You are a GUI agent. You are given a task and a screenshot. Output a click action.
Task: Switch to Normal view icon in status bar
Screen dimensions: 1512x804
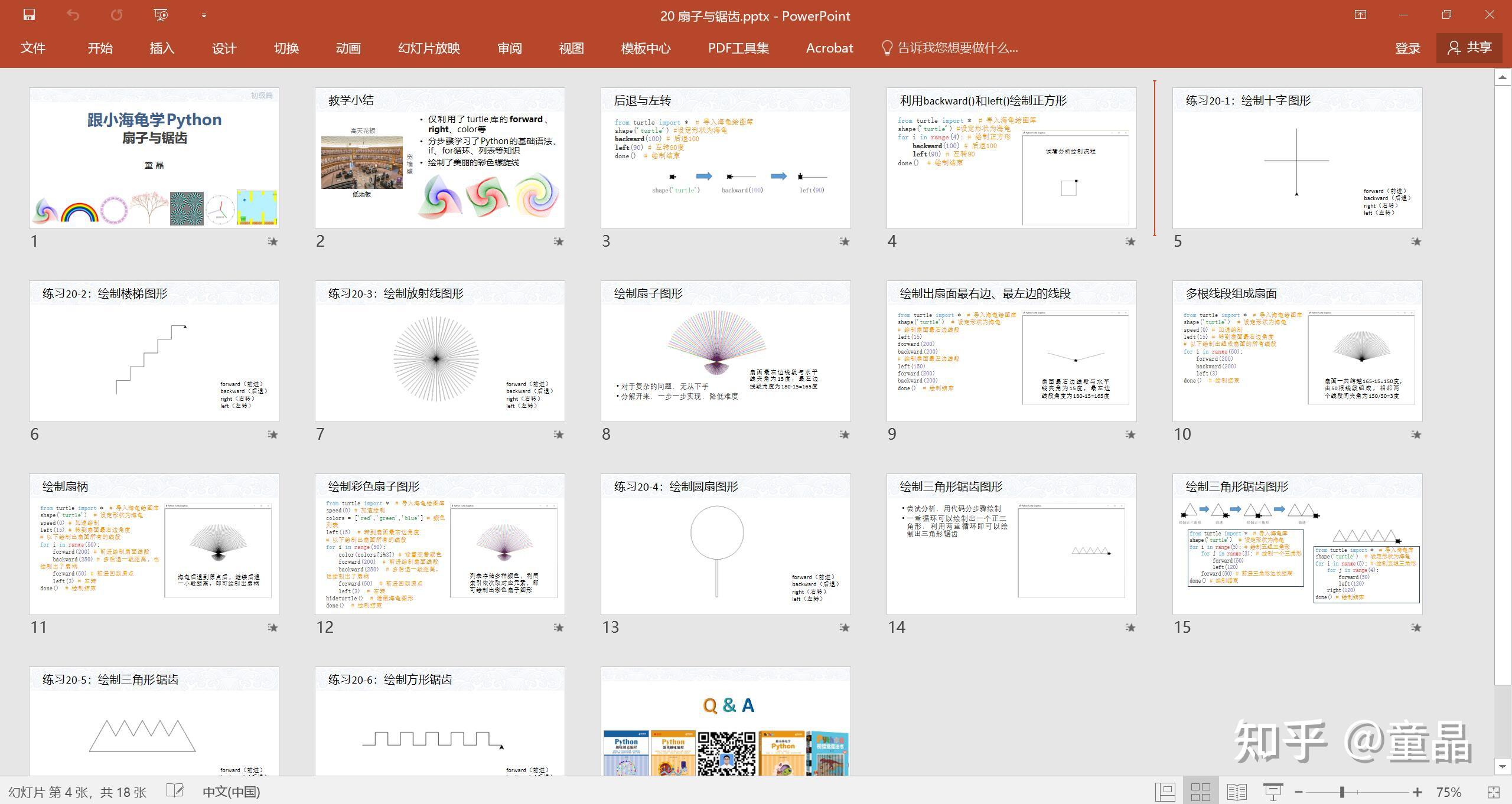click(x=1165, y=792)
